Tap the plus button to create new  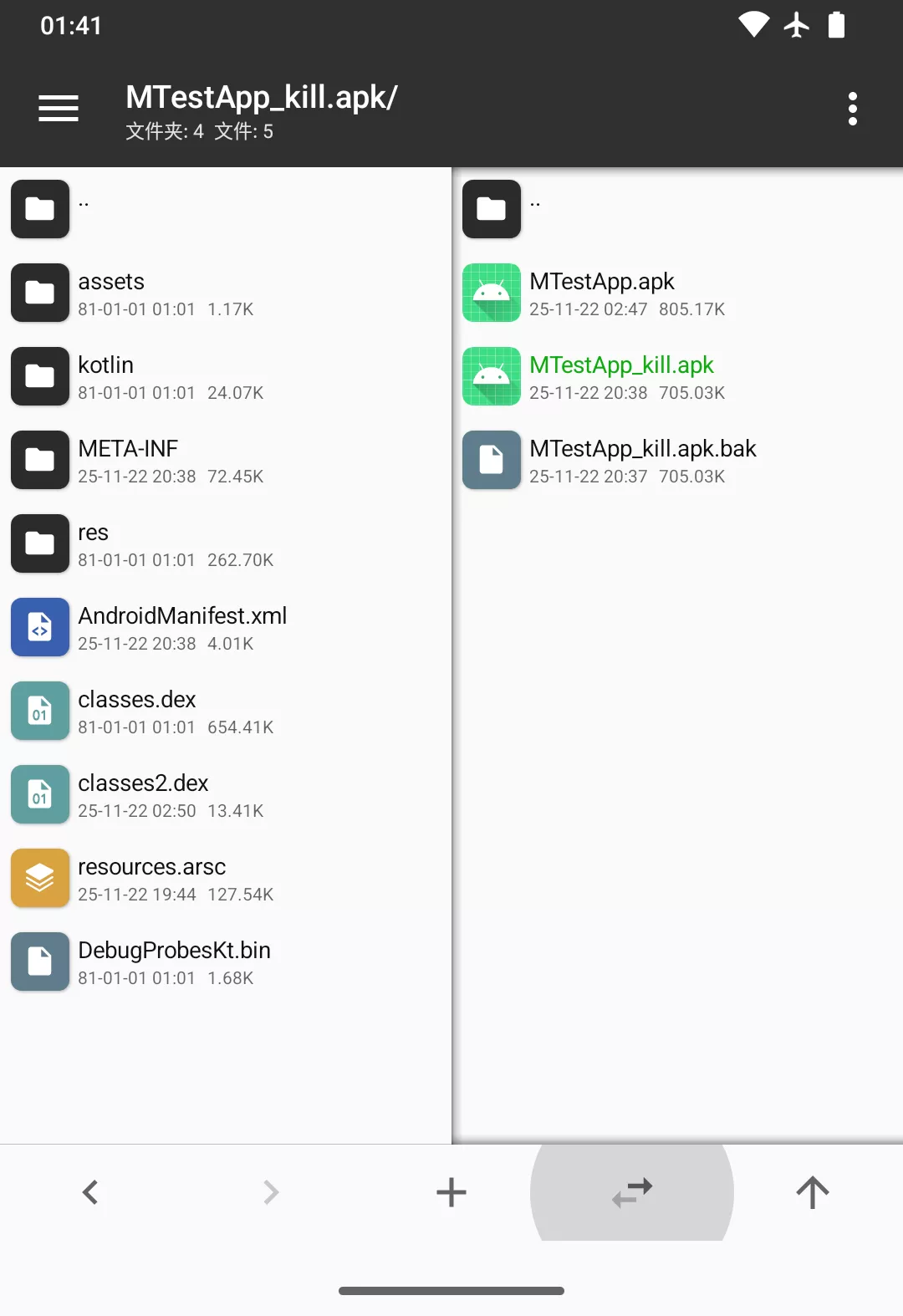pyautogui.click(x=451, y=1192)
